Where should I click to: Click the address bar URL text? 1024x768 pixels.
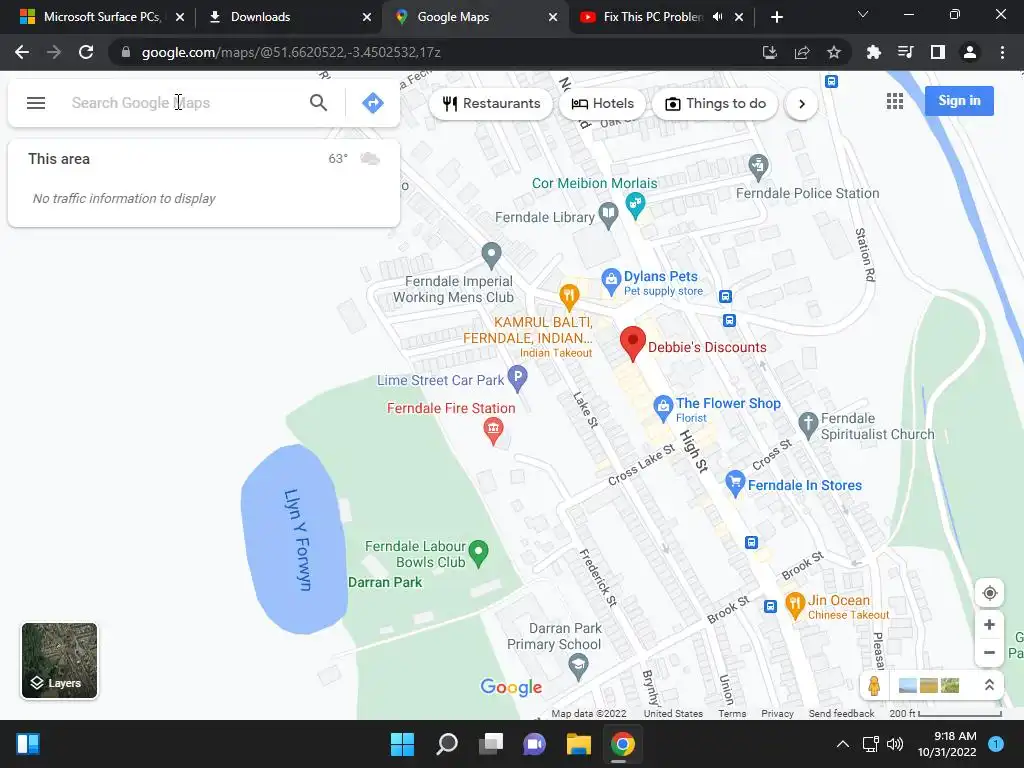point(291,52)
